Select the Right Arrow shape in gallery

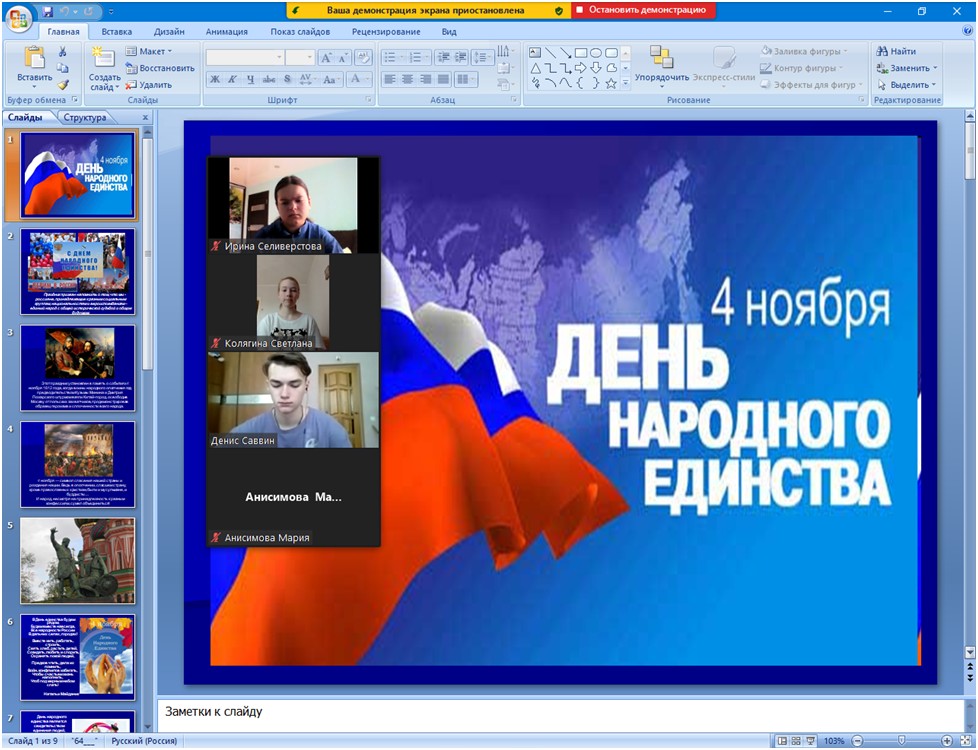click(x=581, y=68)
